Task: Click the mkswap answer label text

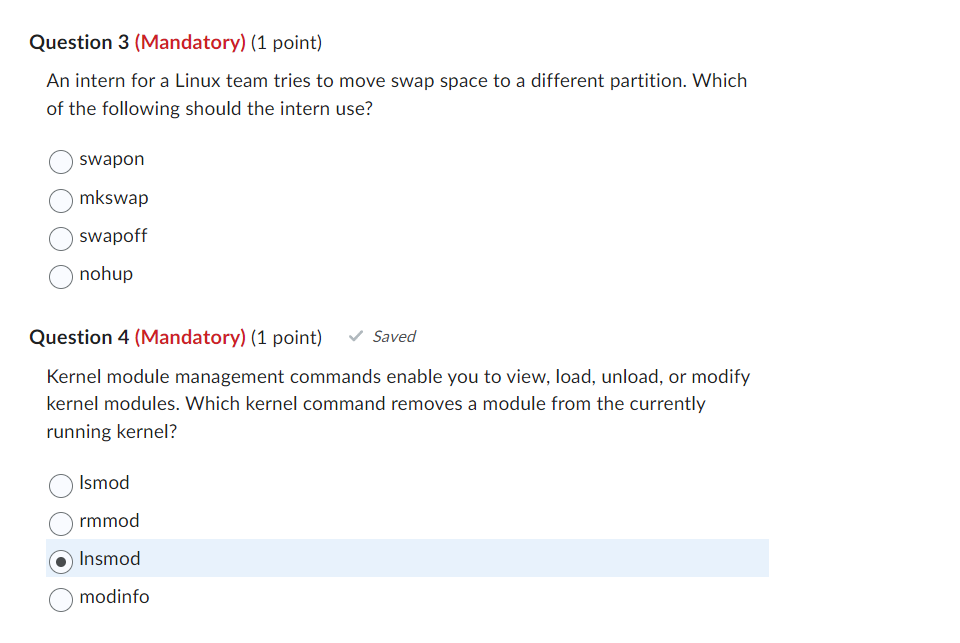Action: click(x=114, y=198)
